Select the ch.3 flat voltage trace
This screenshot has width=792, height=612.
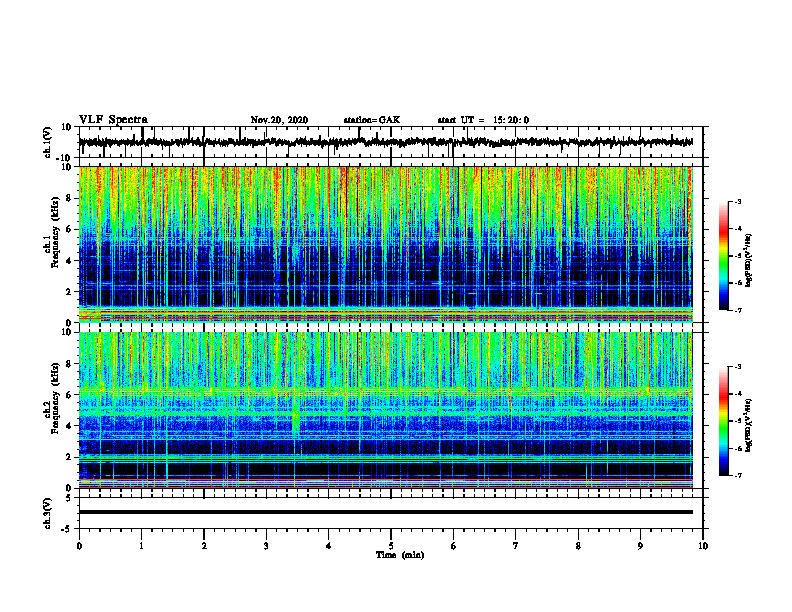coord(386,512)
